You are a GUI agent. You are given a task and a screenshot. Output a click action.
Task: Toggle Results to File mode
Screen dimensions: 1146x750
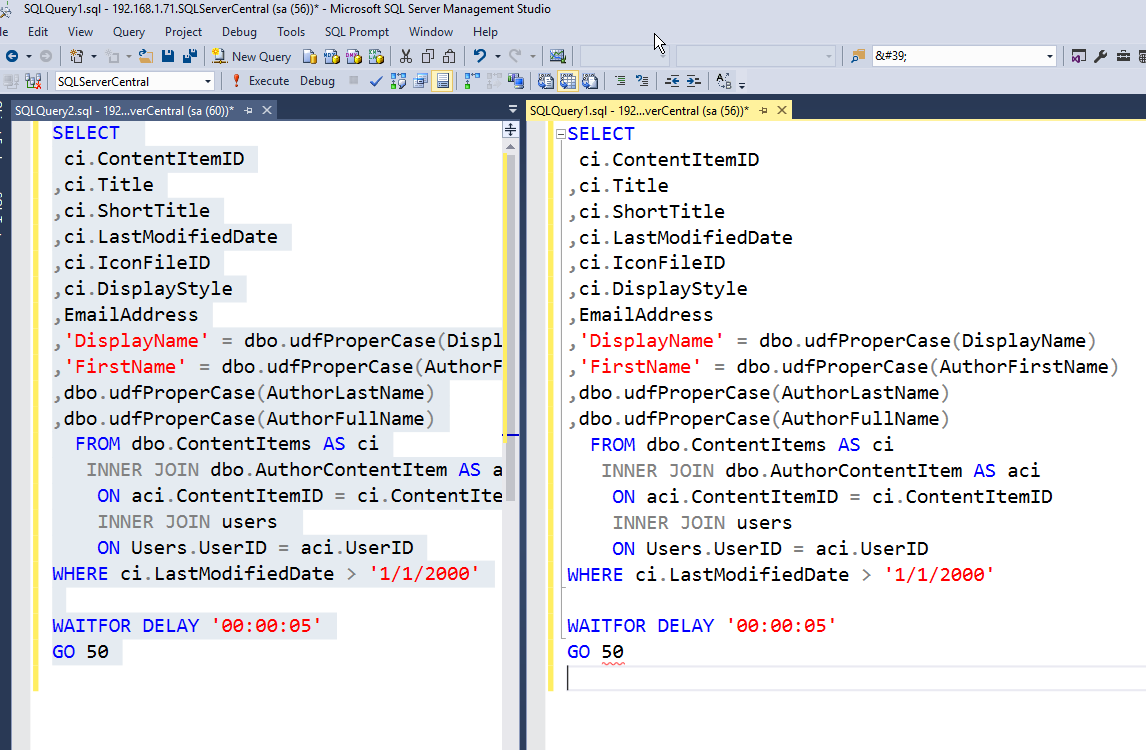(x=590, y=81)
